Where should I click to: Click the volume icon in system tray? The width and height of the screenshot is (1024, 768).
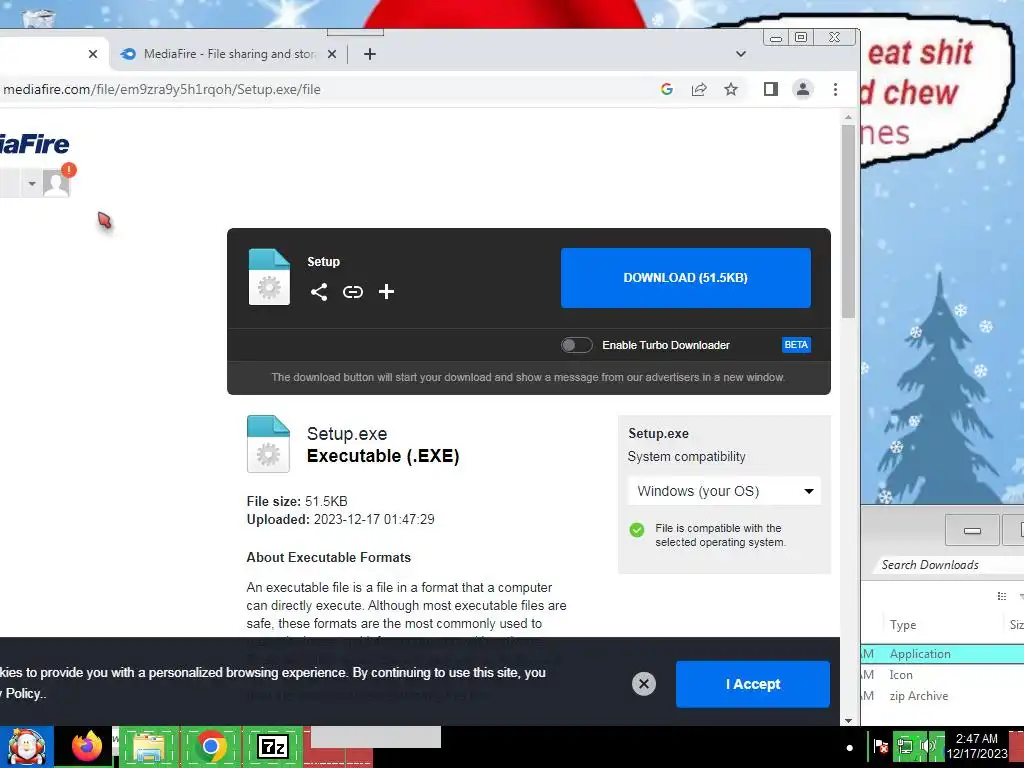point(927,746)
